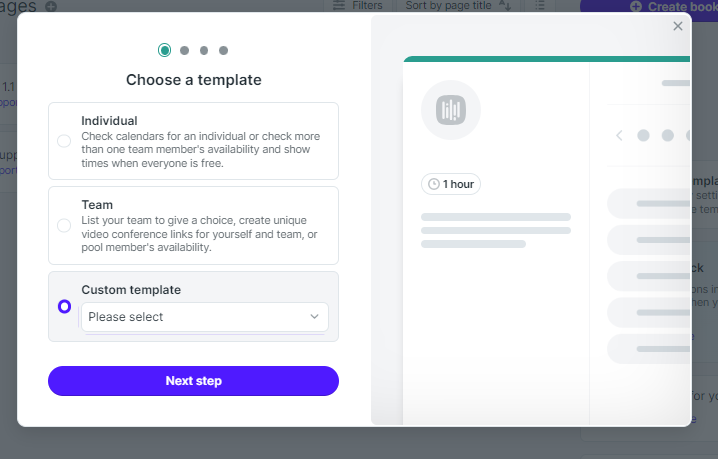Click the plus icon on Create booking button

[x=636, y=6]
